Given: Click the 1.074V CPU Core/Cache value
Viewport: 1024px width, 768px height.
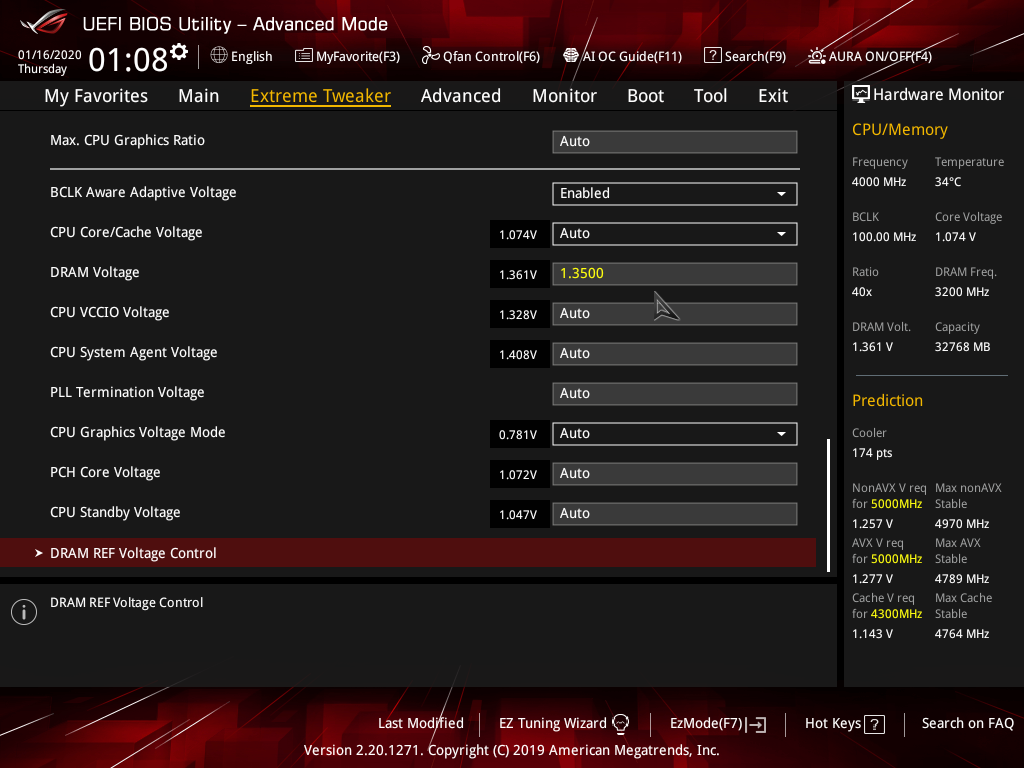Looking at the screenshot, I should [519, 234].
